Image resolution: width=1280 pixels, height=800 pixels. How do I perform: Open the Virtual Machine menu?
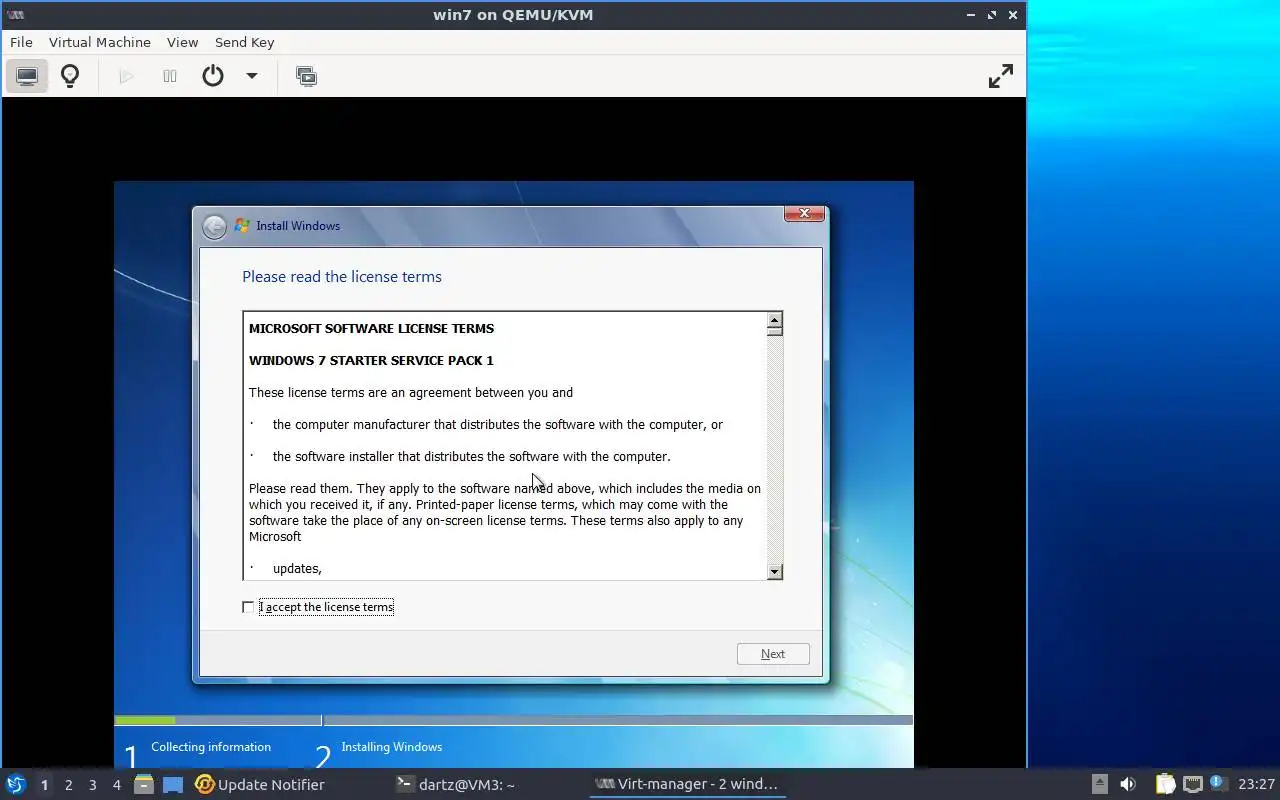coord(100,42)
